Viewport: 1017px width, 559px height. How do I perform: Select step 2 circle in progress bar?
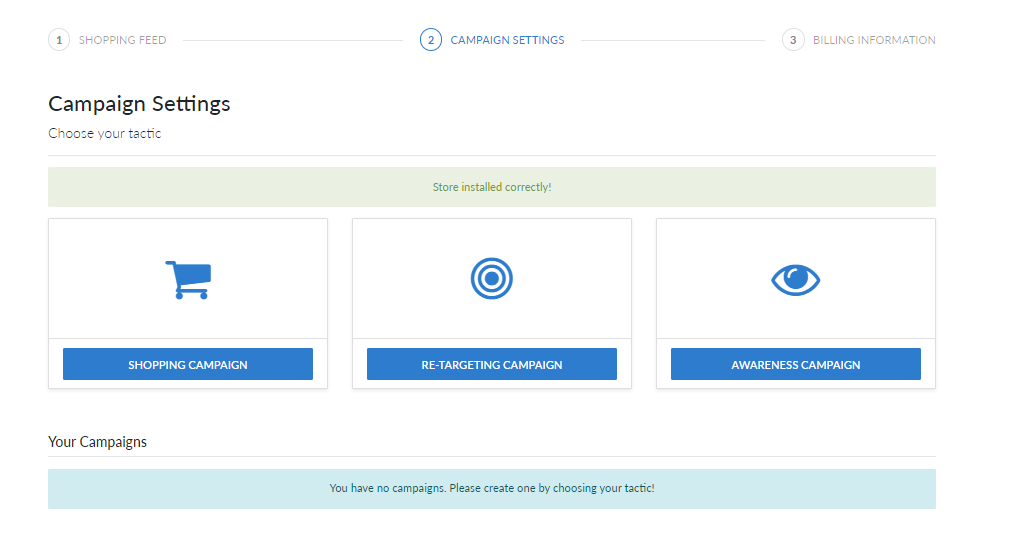(x=431, y=40)
